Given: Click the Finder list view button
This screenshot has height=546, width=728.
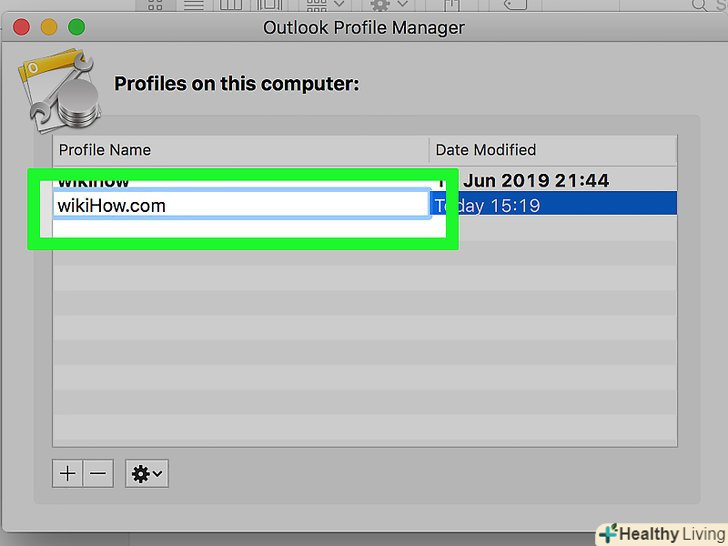Looking at the screenshot, I should tap(193, 5).
